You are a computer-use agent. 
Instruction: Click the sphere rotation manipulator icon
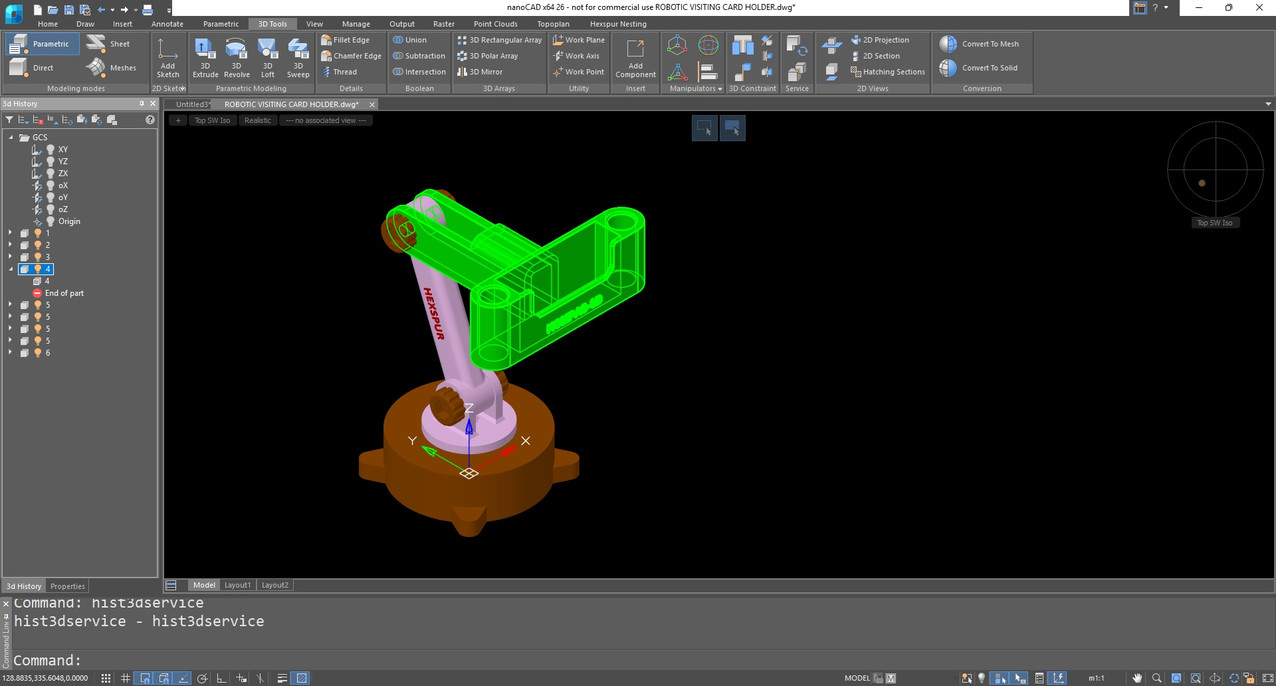pyautogui.click(x=708, y=45)
